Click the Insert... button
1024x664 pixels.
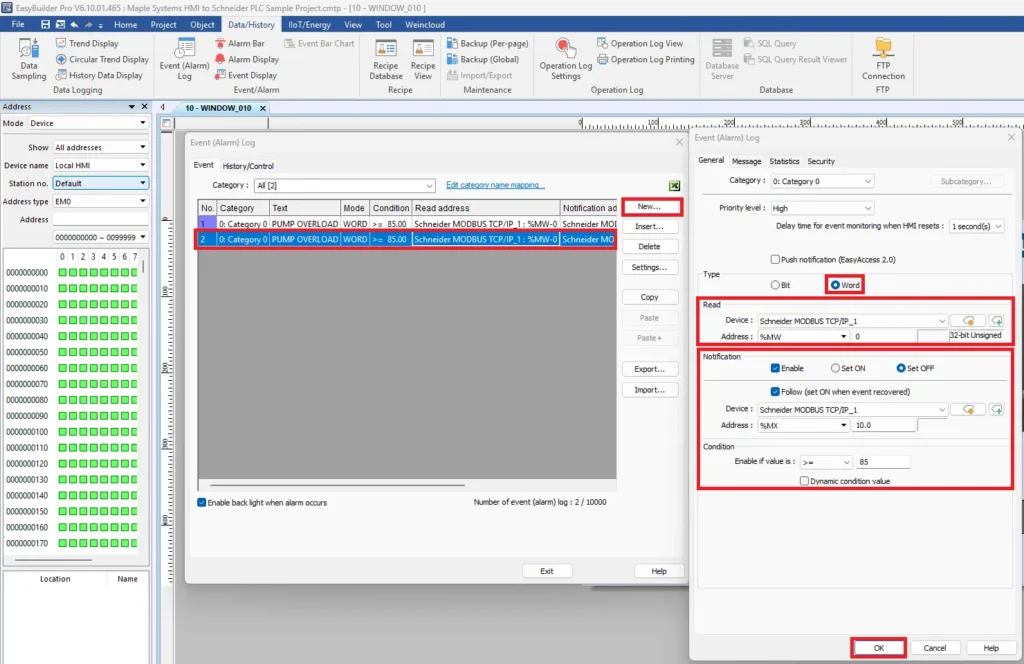650,227
